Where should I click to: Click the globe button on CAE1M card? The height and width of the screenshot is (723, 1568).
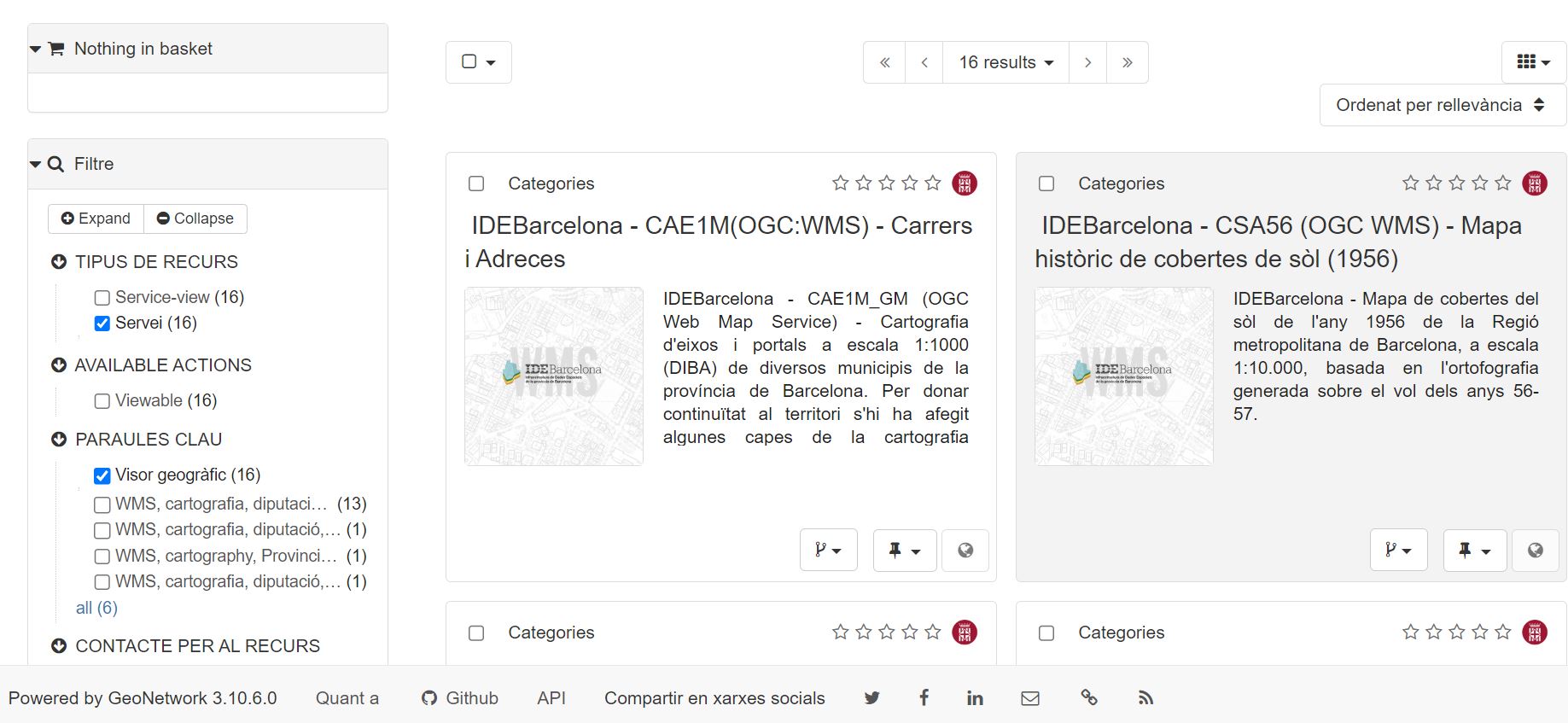965,551
